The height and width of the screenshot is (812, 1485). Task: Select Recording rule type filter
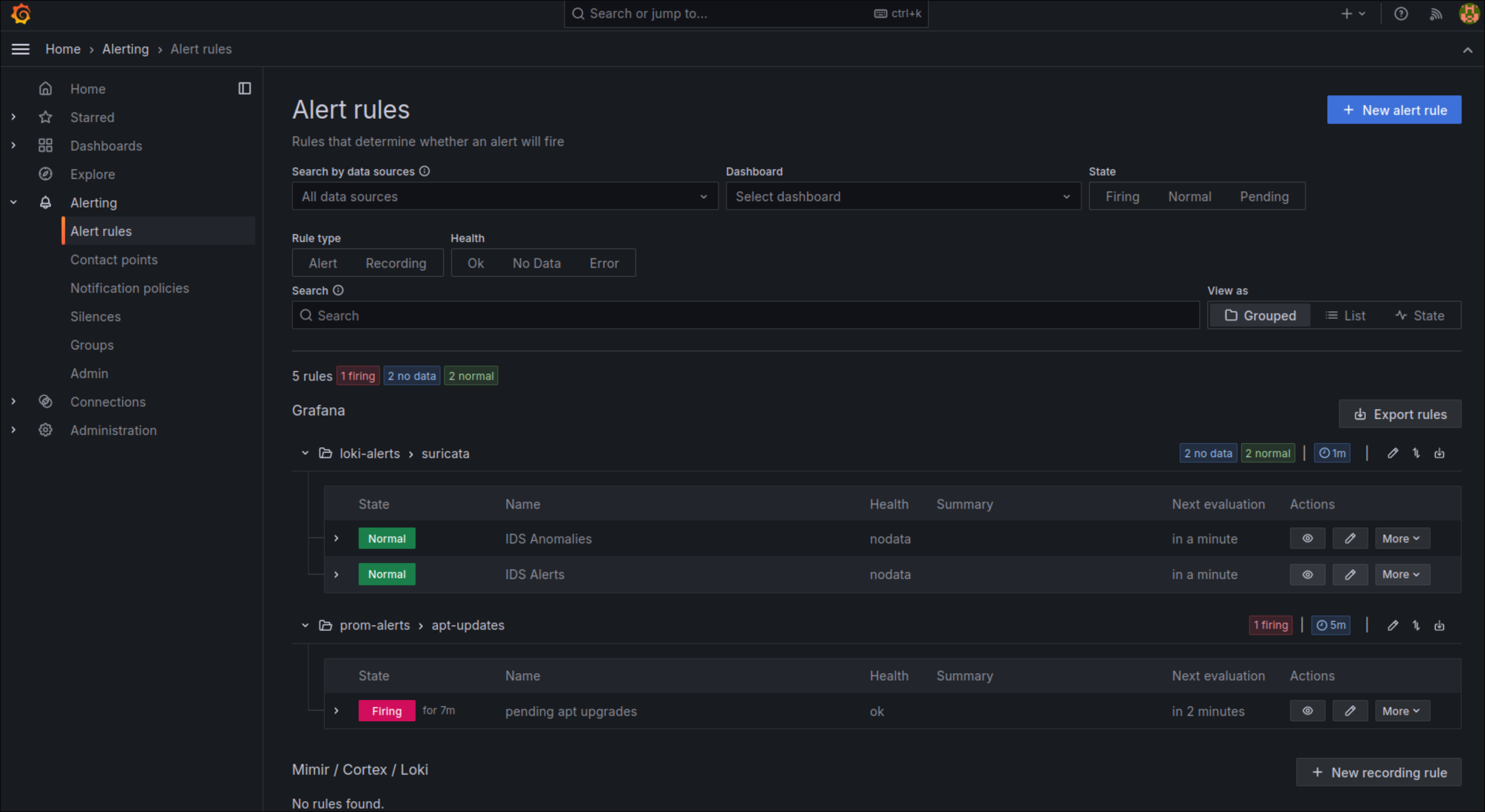395,263
